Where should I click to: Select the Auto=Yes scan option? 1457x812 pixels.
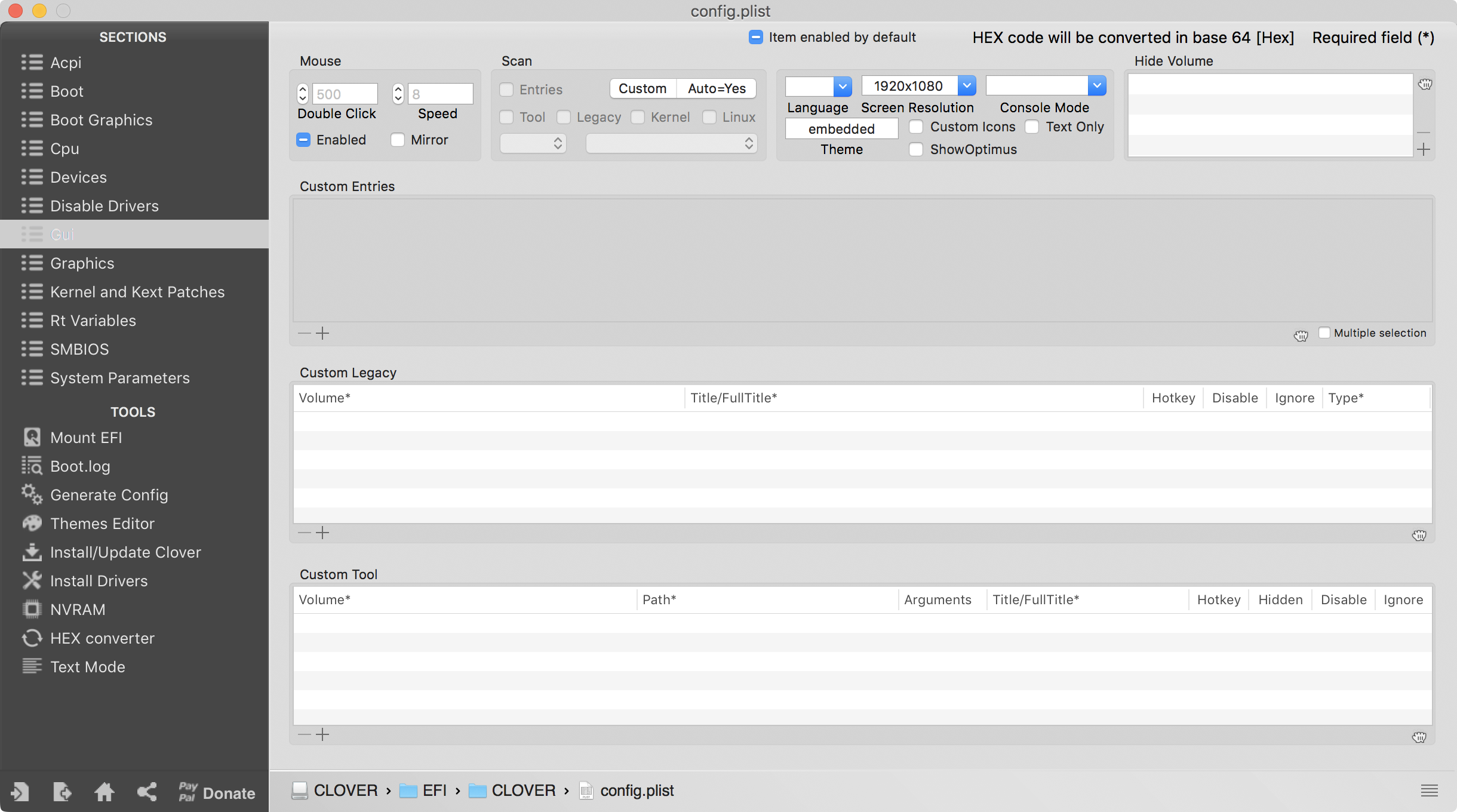pyautogui.click(x=717, y=88)
